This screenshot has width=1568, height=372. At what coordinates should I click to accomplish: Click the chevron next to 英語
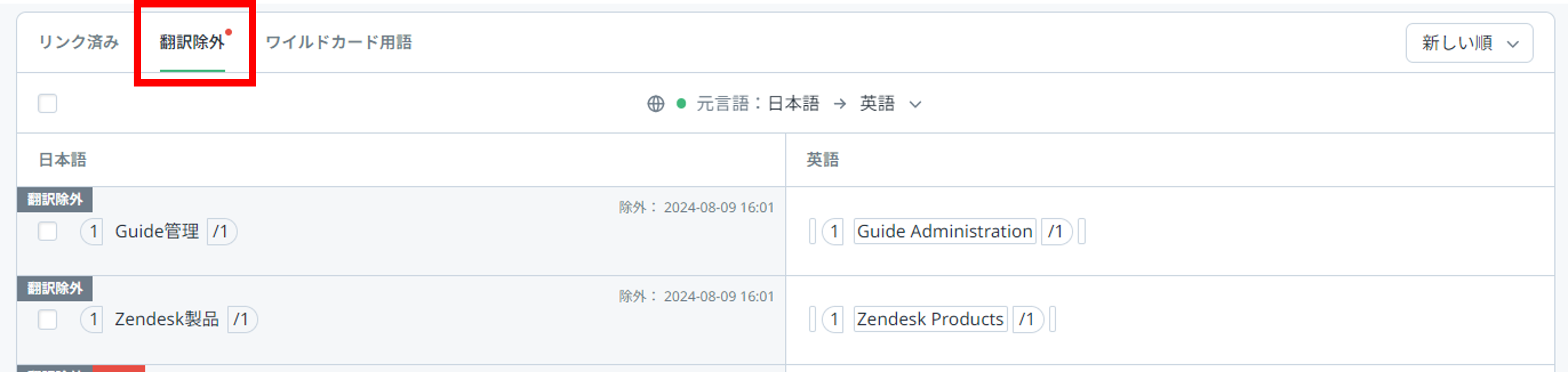coord(915,105)
